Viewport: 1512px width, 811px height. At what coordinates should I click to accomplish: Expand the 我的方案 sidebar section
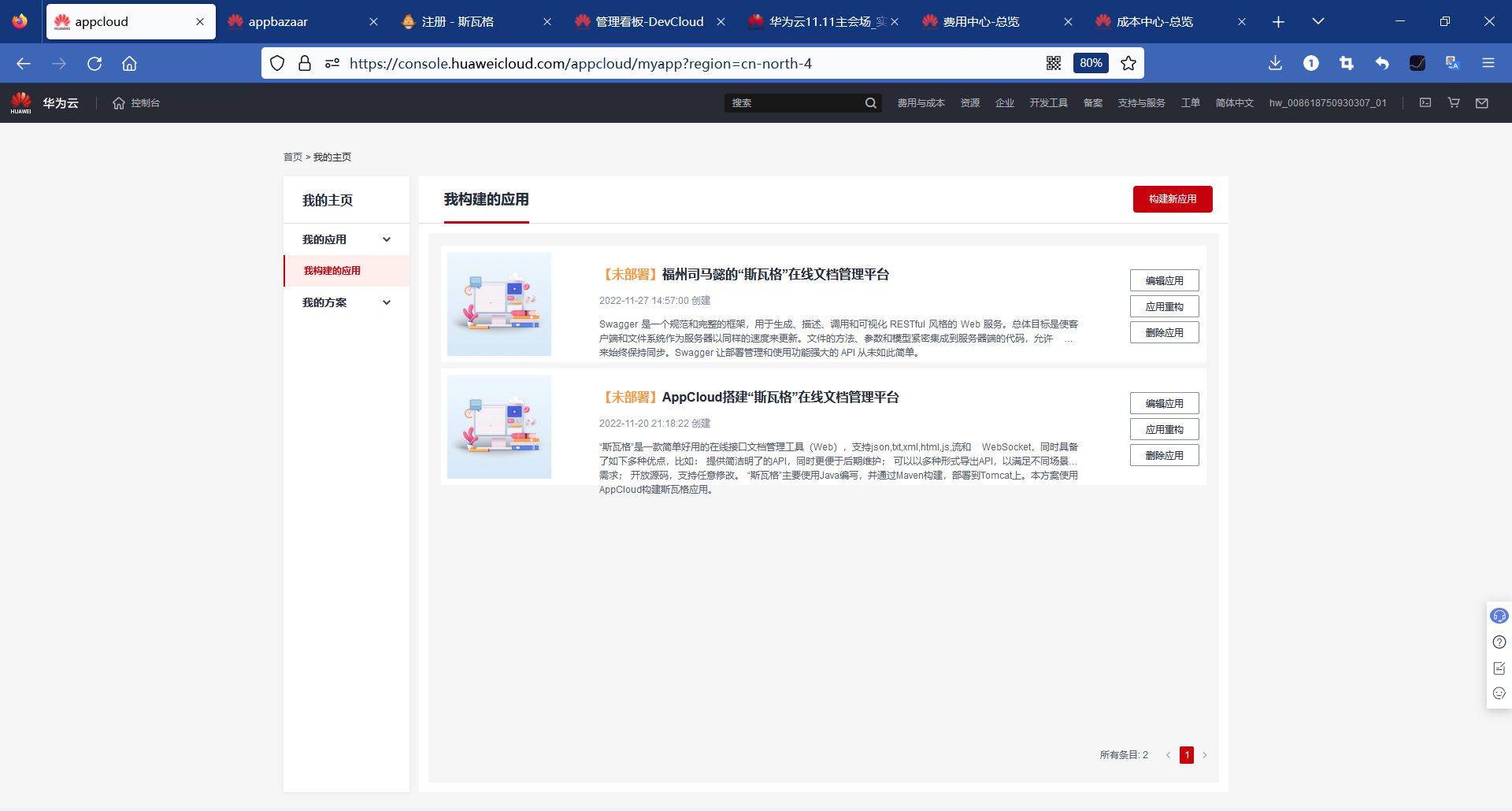tap(346, 302)
